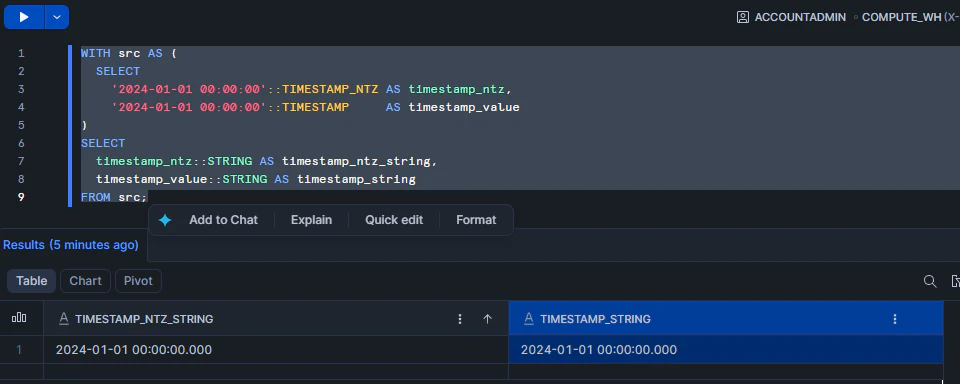Click the column stats bar-chart icon
Image resolution: width=960 pixels, height=384 pixels.
[19, 318]
